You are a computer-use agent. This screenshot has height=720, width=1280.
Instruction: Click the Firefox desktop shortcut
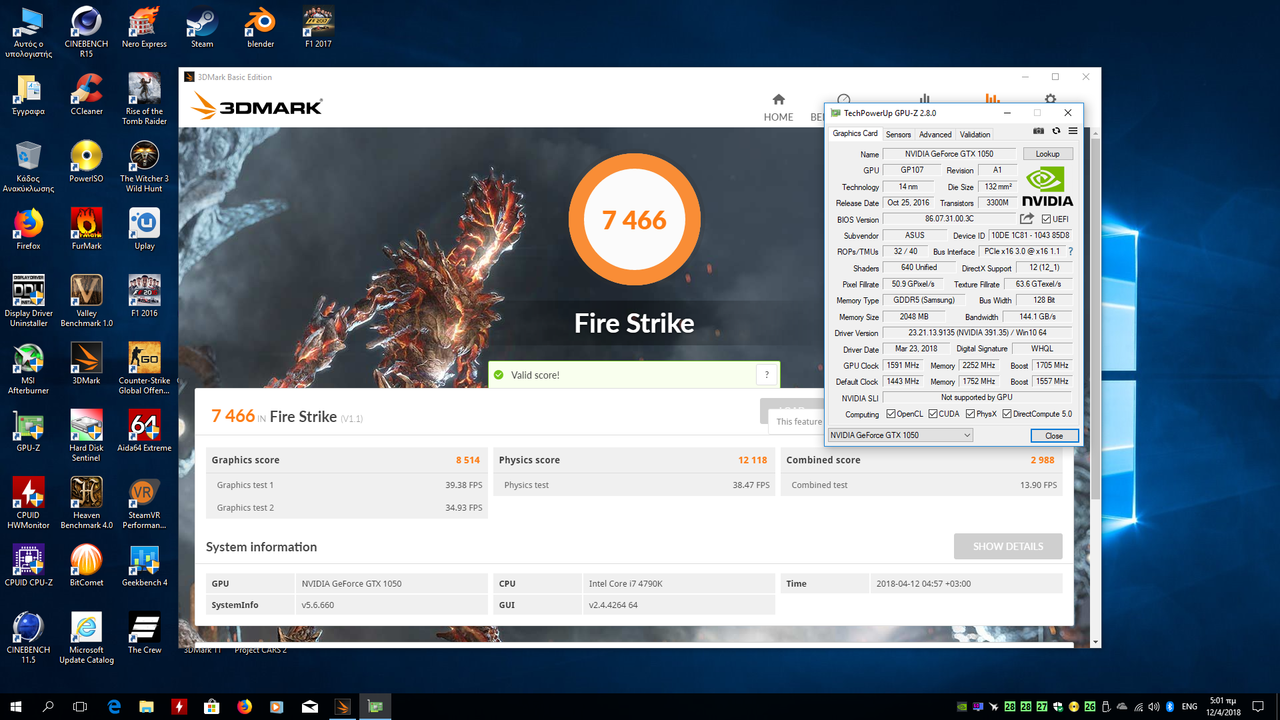coord(28,229)
